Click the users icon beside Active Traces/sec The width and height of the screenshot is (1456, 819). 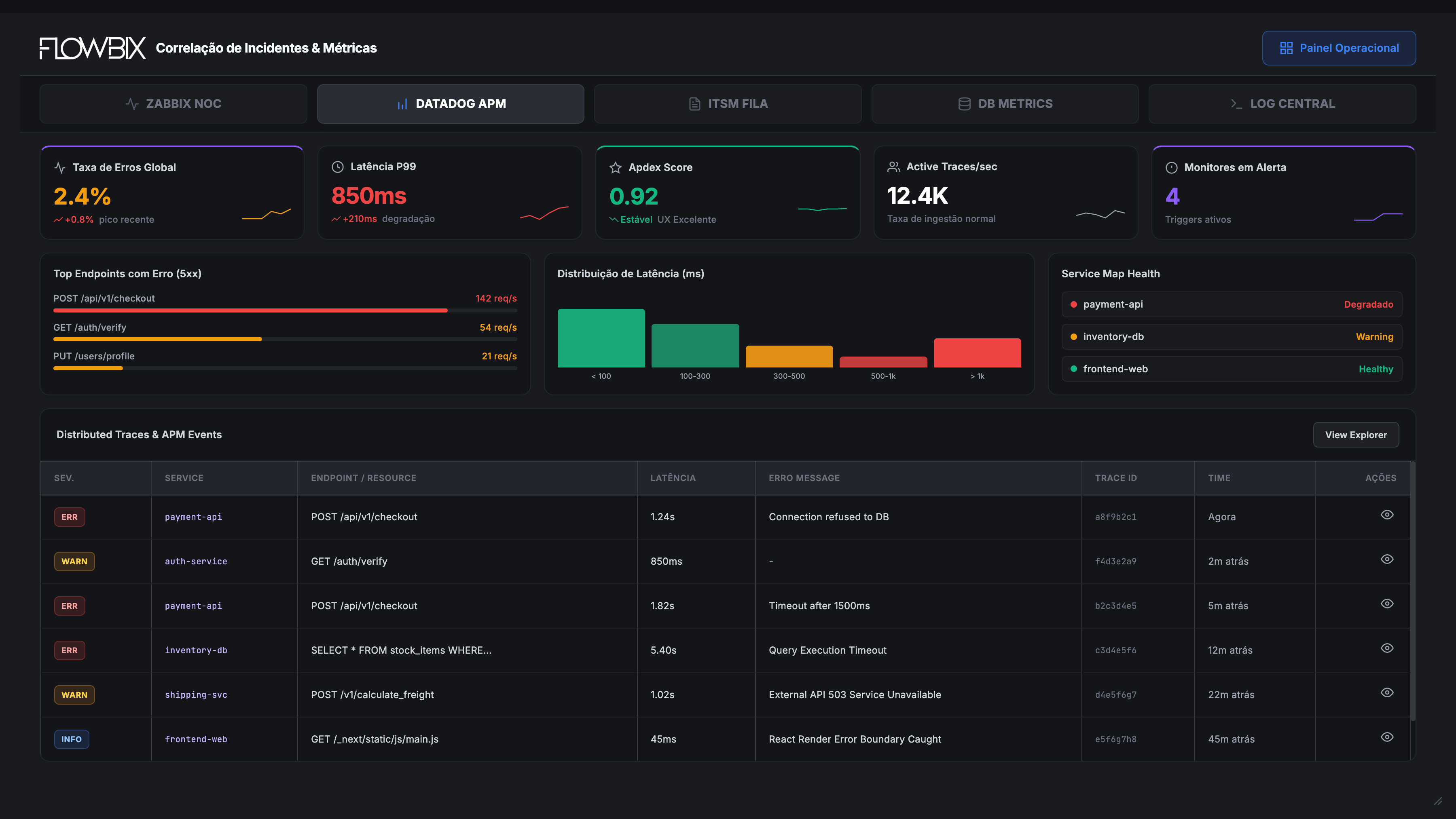[893, 167]
